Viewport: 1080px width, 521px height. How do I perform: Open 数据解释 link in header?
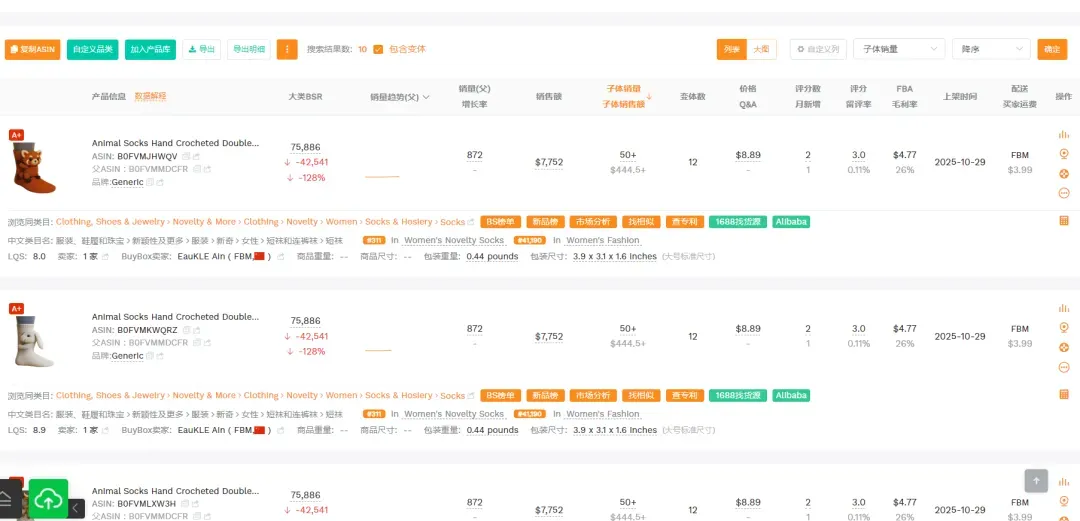150,96
